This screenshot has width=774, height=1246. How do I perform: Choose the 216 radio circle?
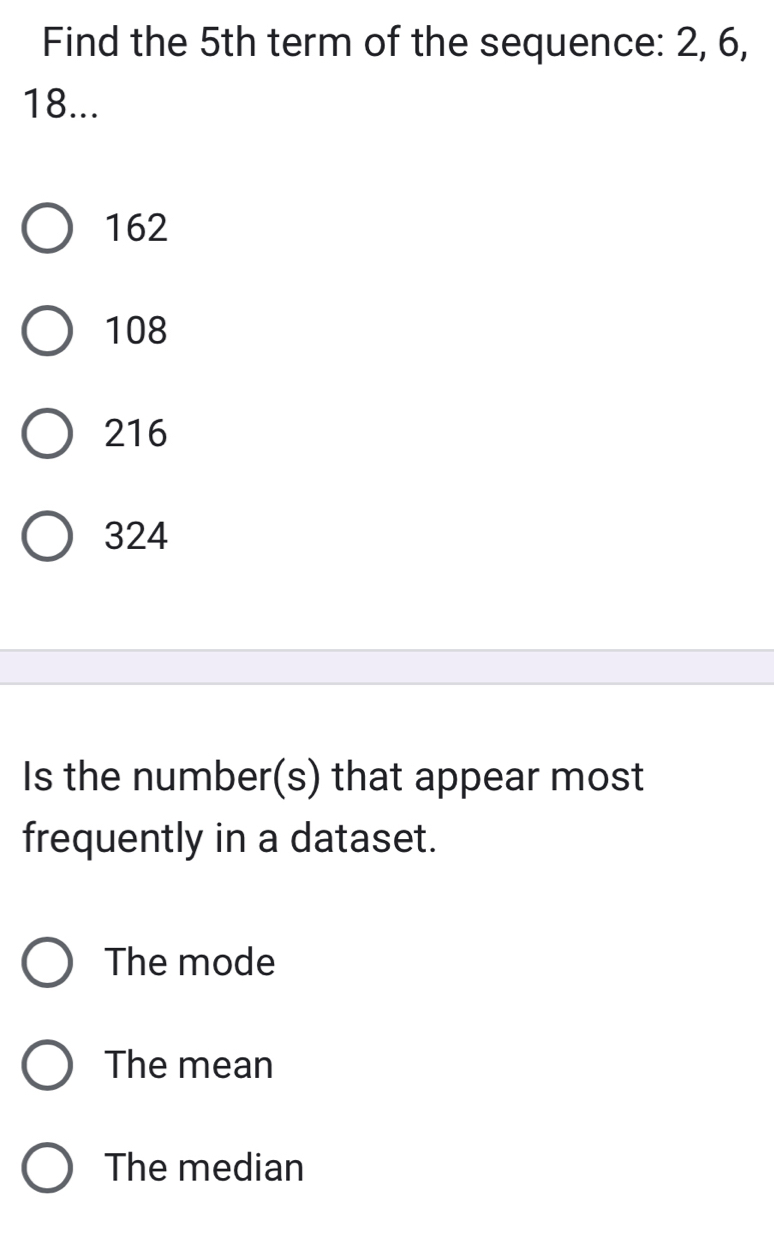(47, 434)
